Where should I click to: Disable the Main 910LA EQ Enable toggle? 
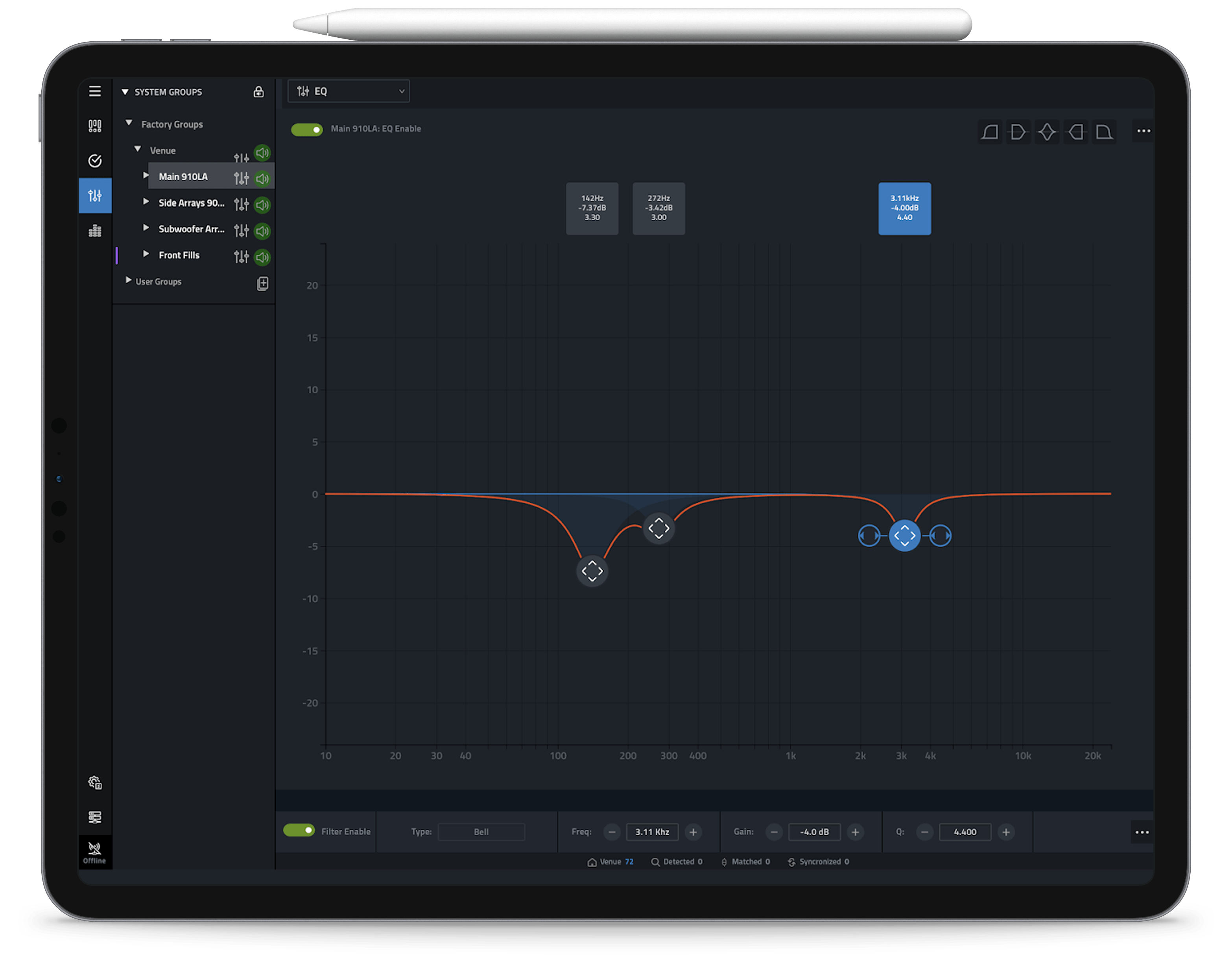(306, 129)
